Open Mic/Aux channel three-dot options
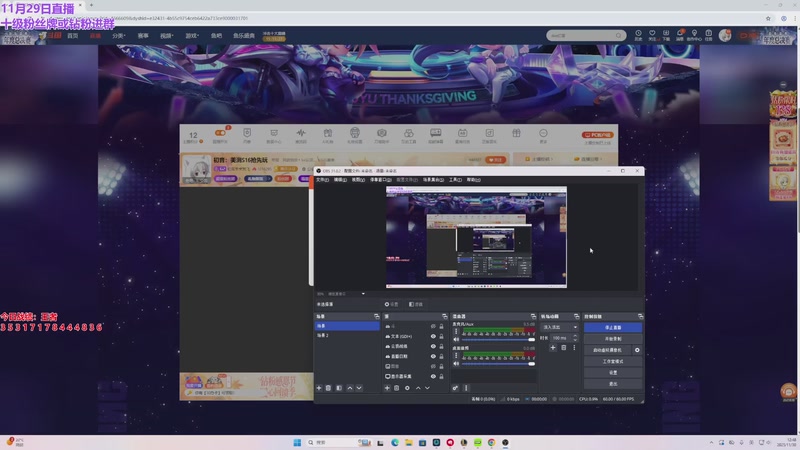Image resolution: width=800 pixels, height=450 pixels. 456,331
